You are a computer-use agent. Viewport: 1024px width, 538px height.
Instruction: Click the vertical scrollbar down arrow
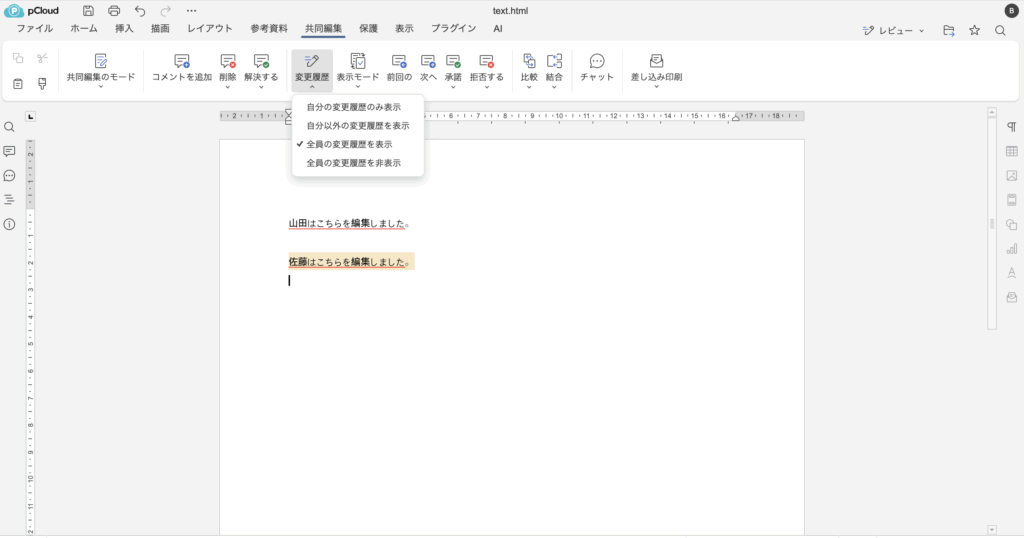click(992, 530)
